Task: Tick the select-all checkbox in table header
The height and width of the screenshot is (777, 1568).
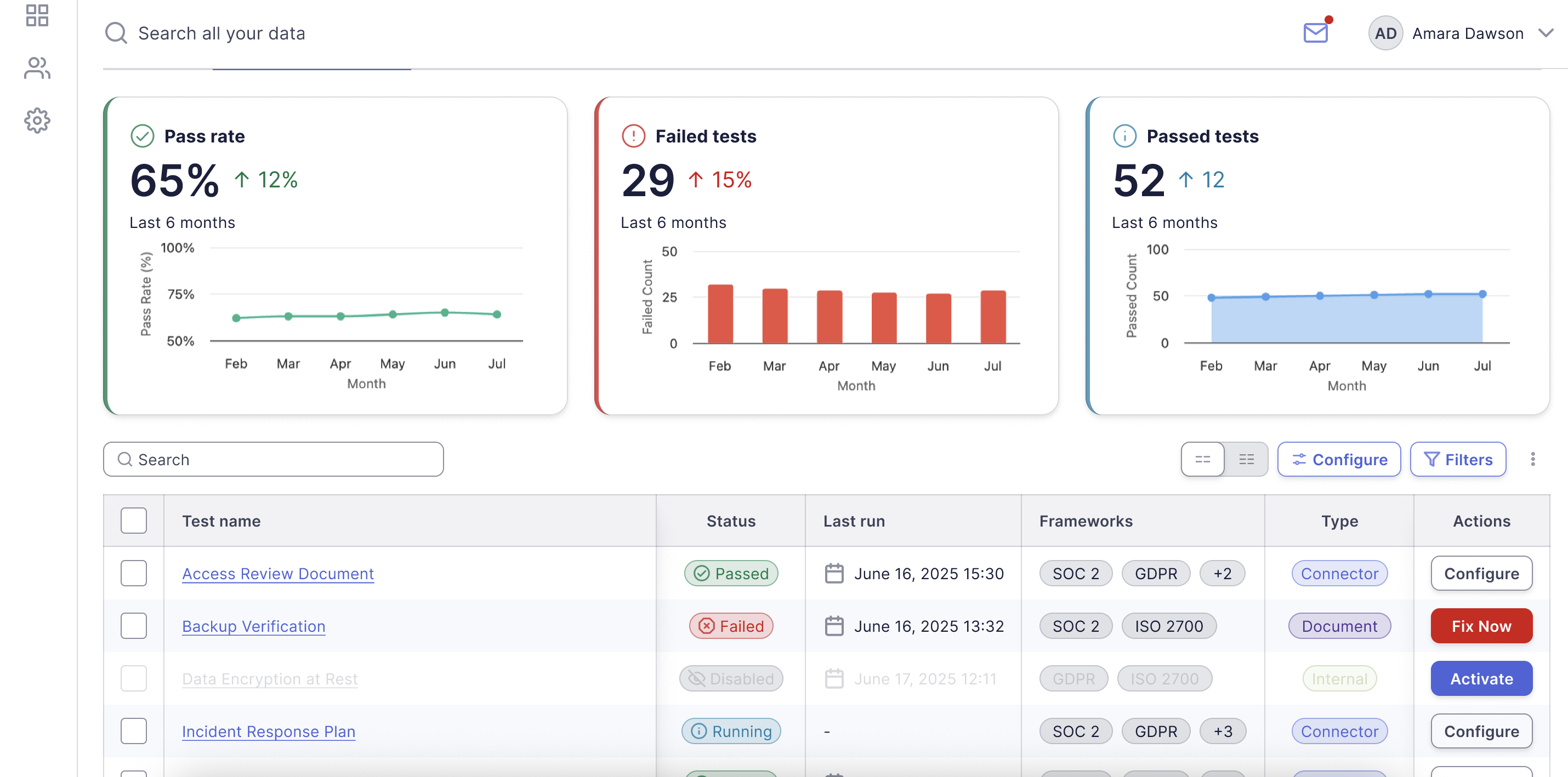Action: tap(133, 521)
